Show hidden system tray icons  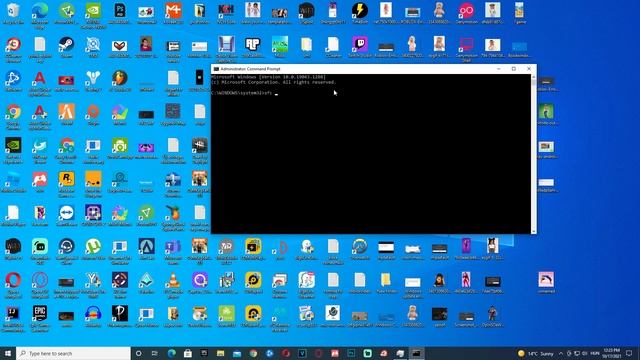pos(561,353)
